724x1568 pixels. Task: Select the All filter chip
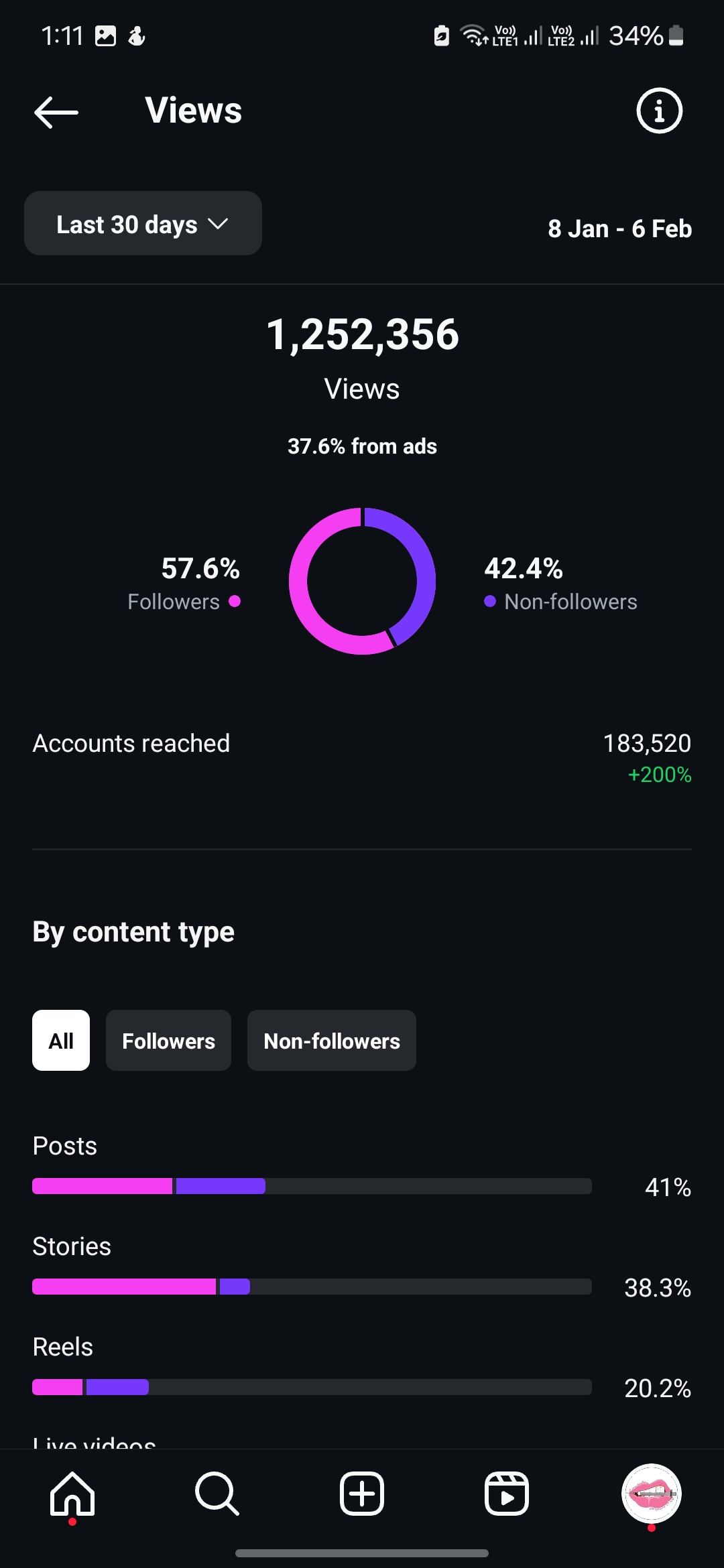61,1040
